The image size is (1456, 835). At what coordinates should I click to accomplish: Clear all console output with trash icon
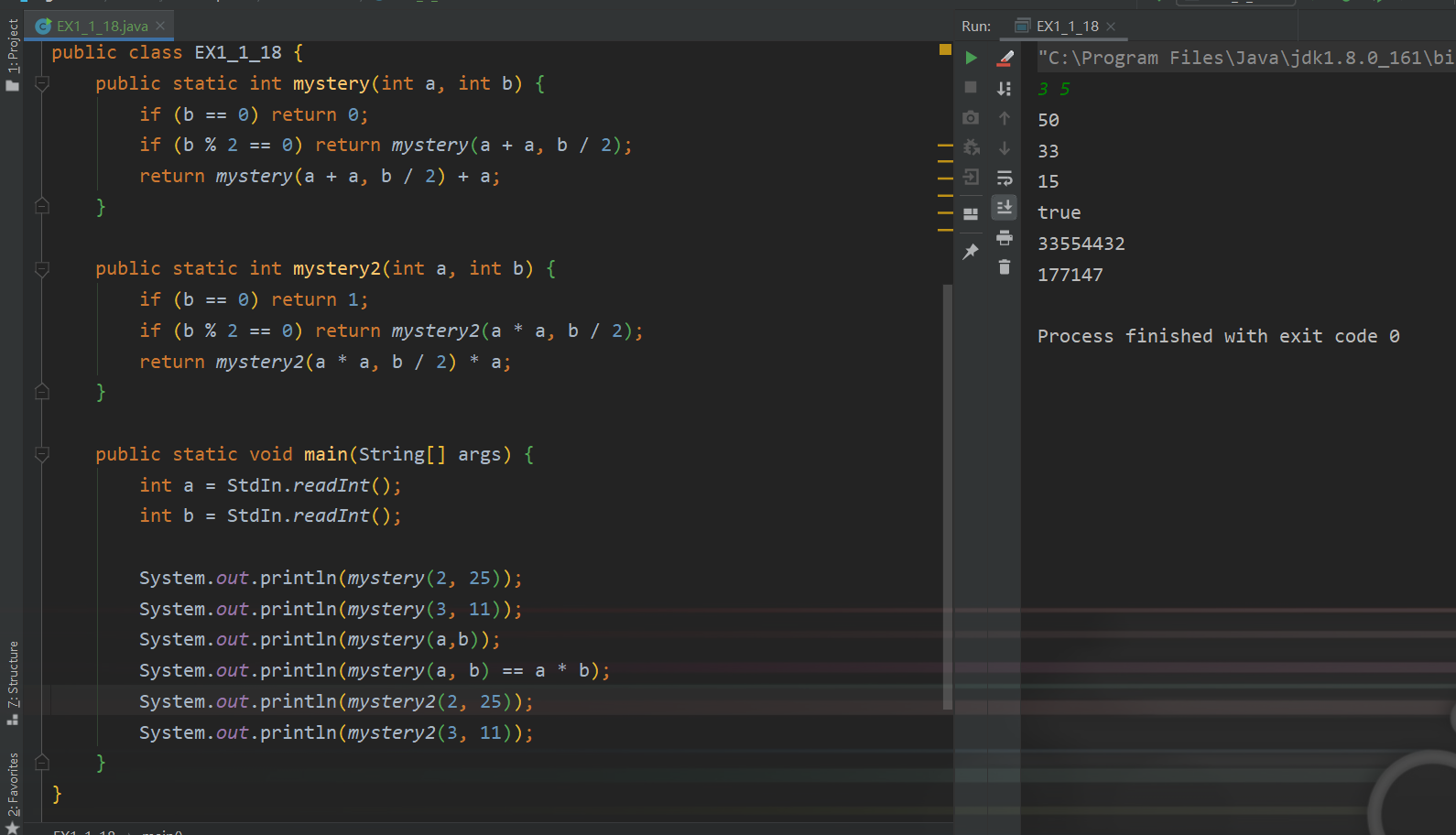click(x=1005, y=266)
